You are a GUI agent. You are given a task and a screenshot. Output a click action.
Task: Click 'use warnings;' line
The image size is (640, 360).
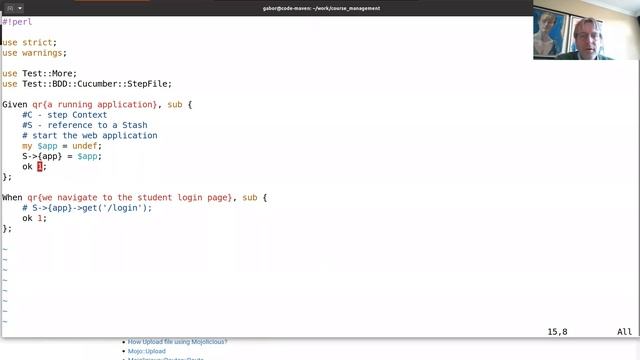(x=34, y=53)
